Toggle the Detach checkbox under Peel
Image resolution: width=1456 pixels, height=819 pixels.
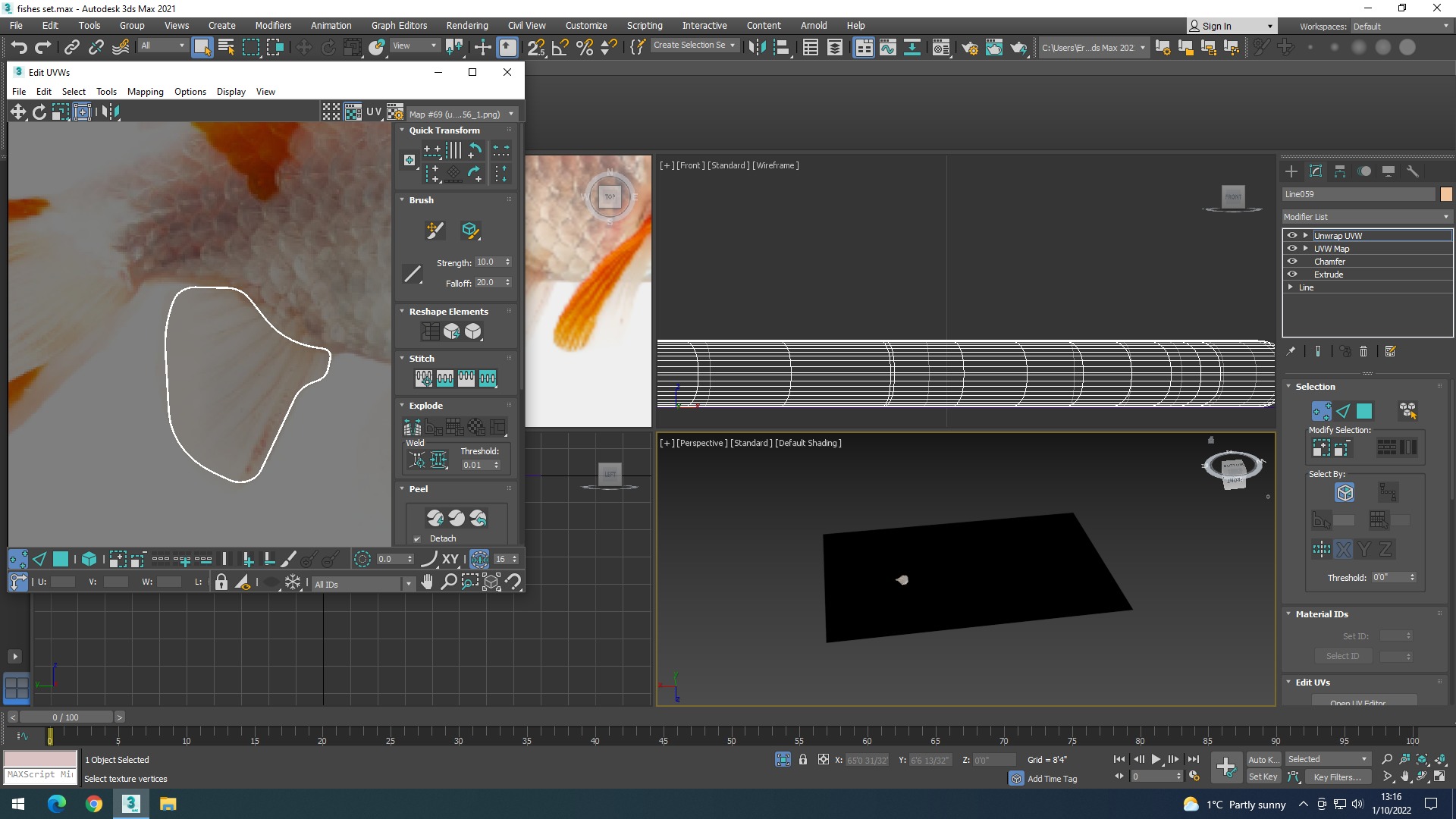click(x=417, y=539)
